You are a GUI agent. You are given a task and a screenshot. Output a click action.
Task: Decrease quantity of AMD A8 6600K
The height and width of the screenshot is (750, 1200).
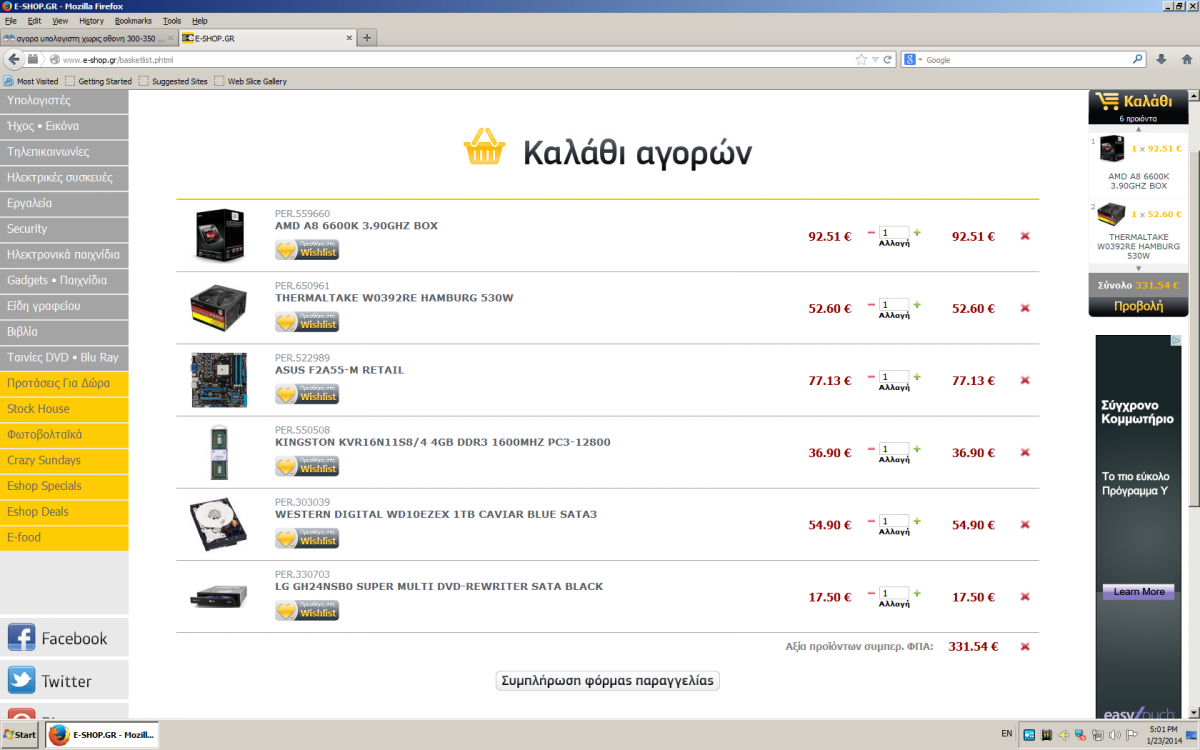(x=871, y=232)
